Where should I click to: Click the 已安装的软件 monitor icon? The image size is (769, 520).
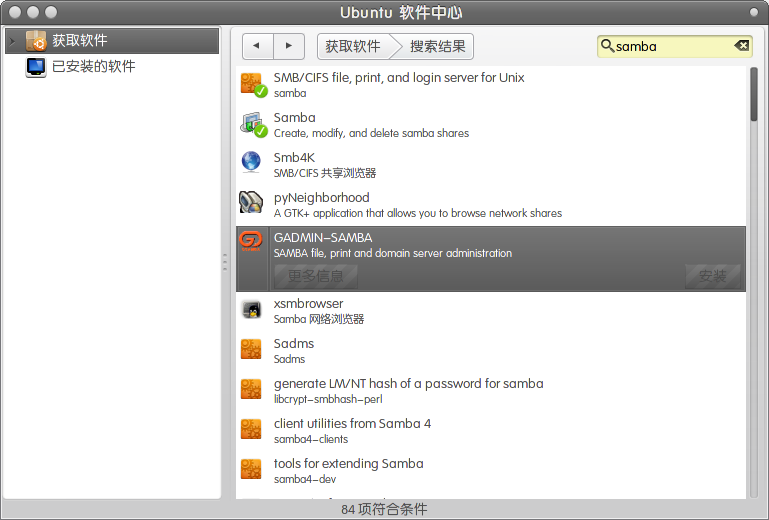point(36,67)
